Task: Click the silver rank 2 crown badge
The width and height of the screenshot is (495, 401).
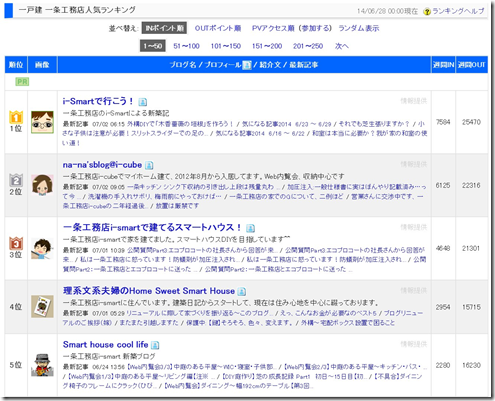Action: coord(16,180)
